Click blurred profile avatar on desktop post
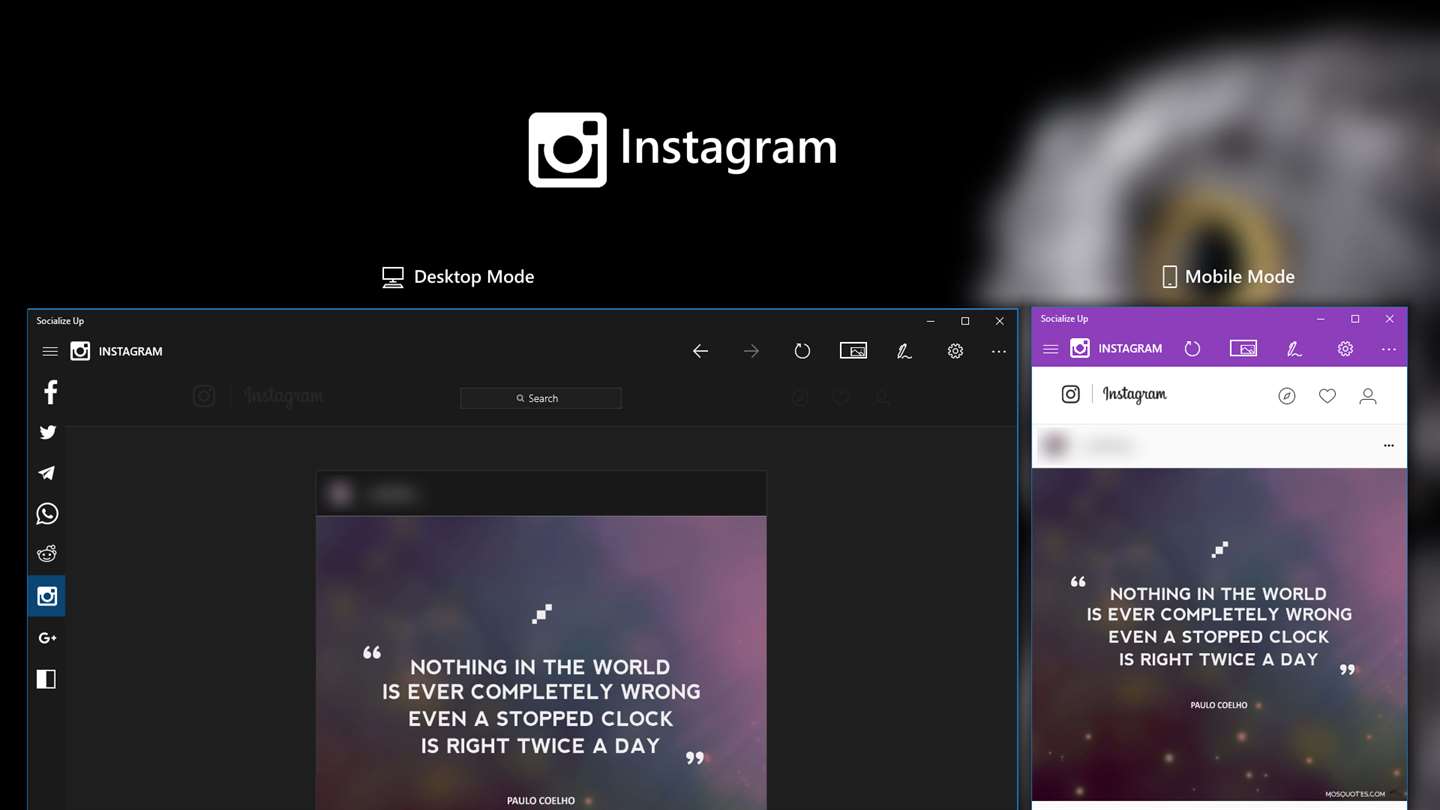Screen dimensions: 1440x810 coord(341,494)
